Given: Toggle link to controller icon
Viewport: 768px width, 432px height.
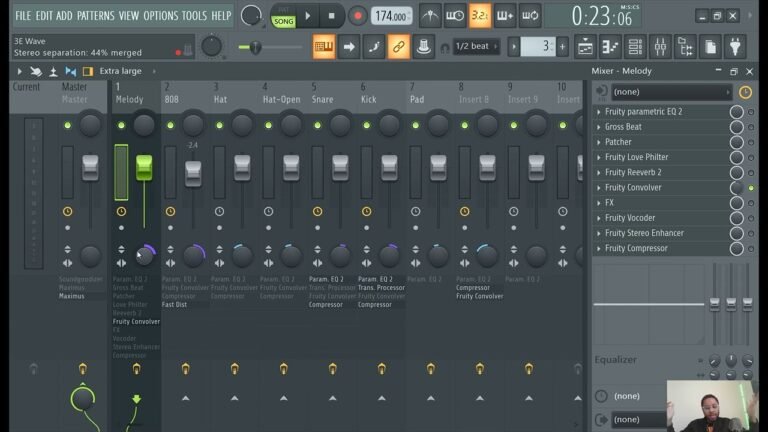Looking at the screenshot, I should pos(399,47).
